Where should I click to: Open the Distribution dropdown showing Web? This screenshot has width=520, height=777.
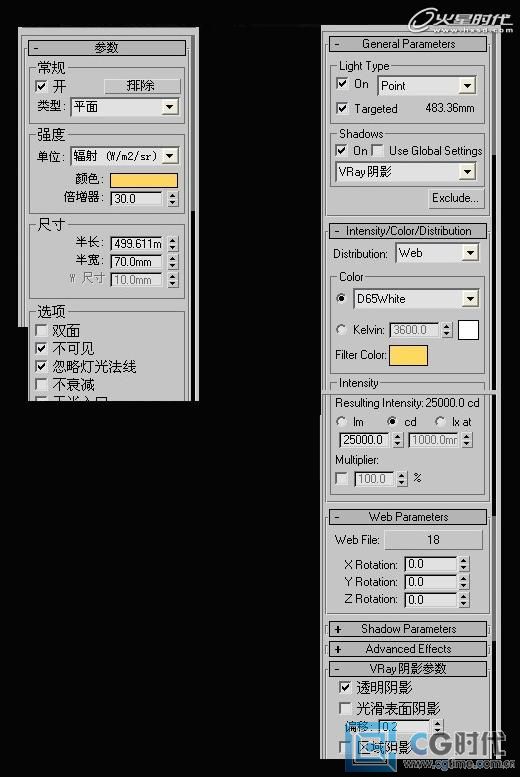click(x=437, y=253)
